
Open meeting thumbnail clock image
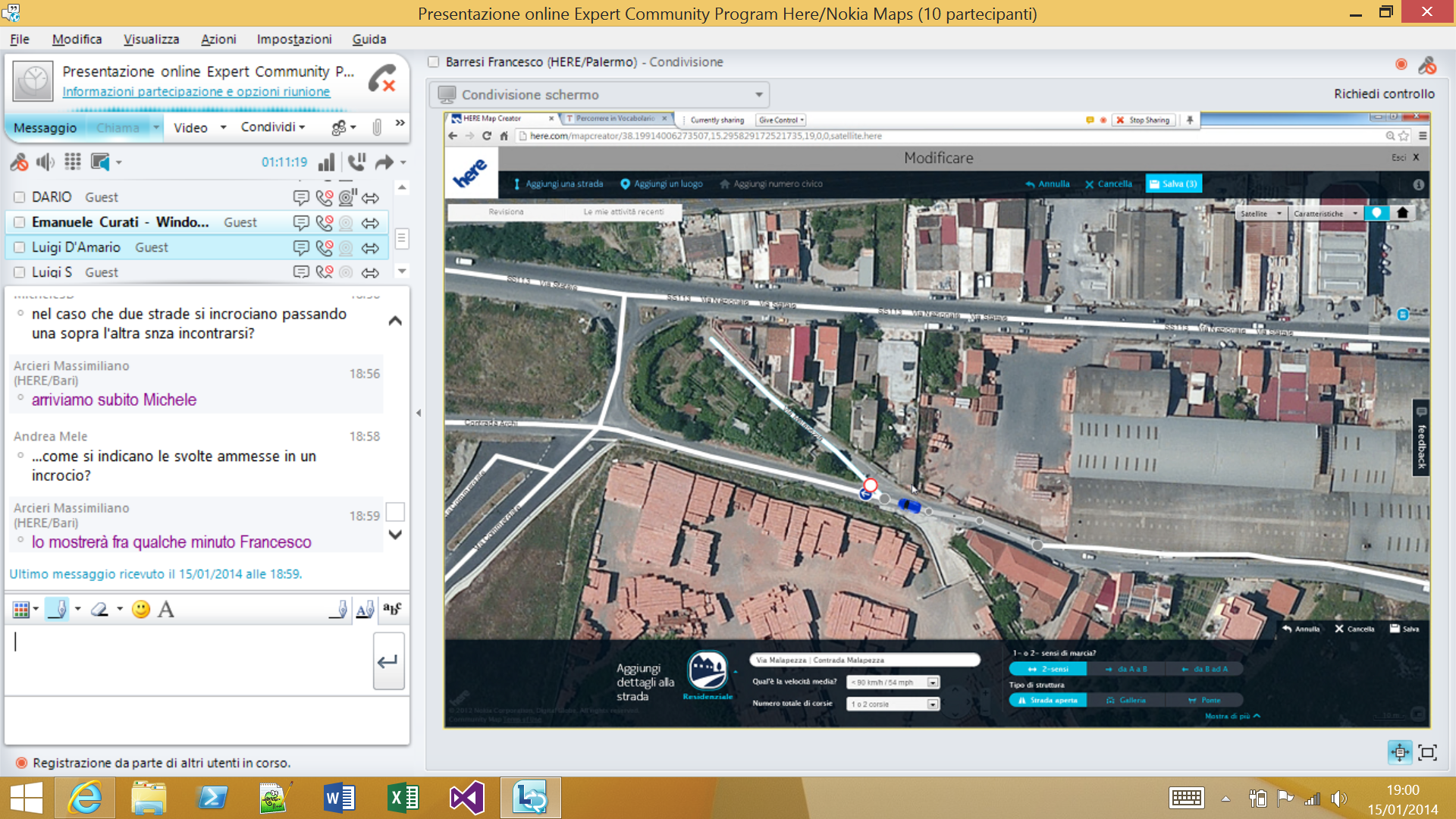33,80
